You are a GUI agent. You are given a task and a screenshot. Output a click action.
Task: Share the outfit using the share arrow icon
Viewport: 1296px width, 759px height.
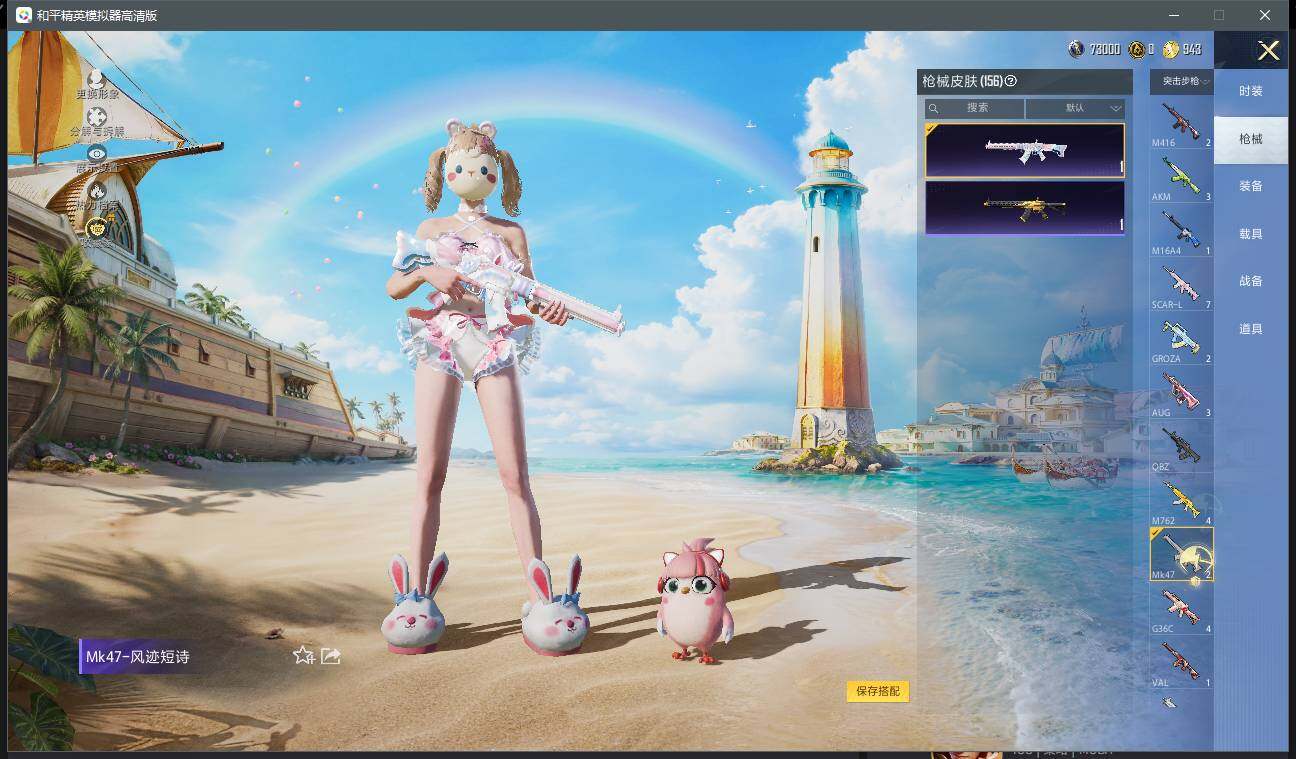click(x=331, y=655)
